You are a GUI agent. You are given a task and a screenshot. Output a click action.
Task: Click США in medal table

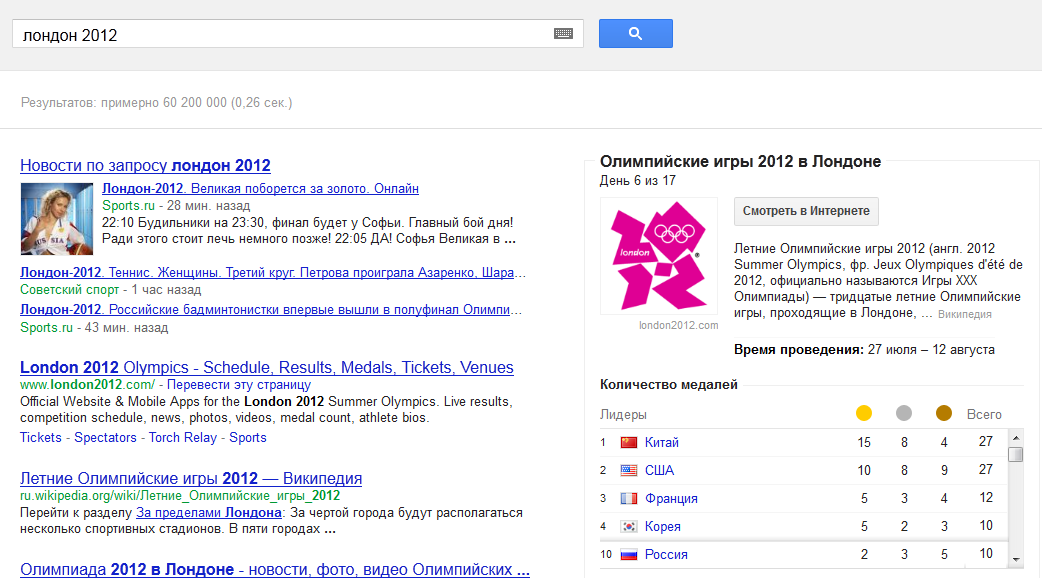(659, 470)
